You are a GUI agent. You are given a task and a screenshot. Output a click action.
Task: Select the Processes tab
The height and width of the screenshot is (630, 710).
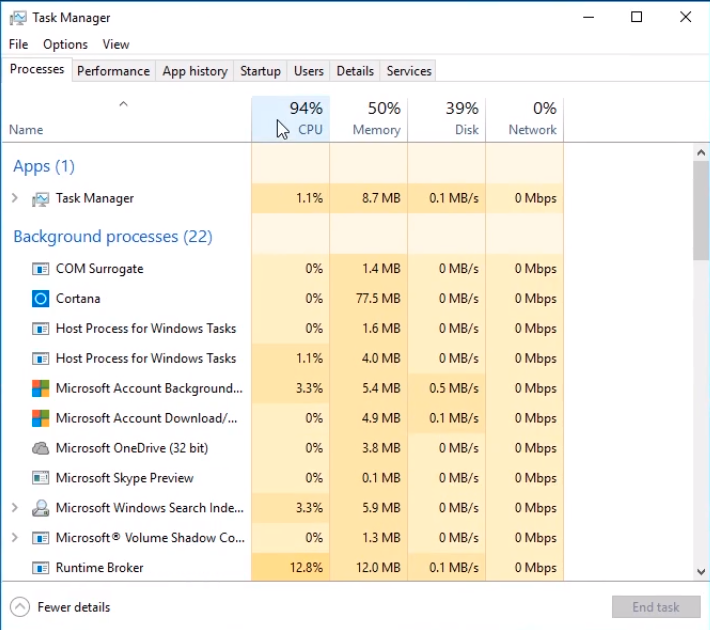[37, 69]
